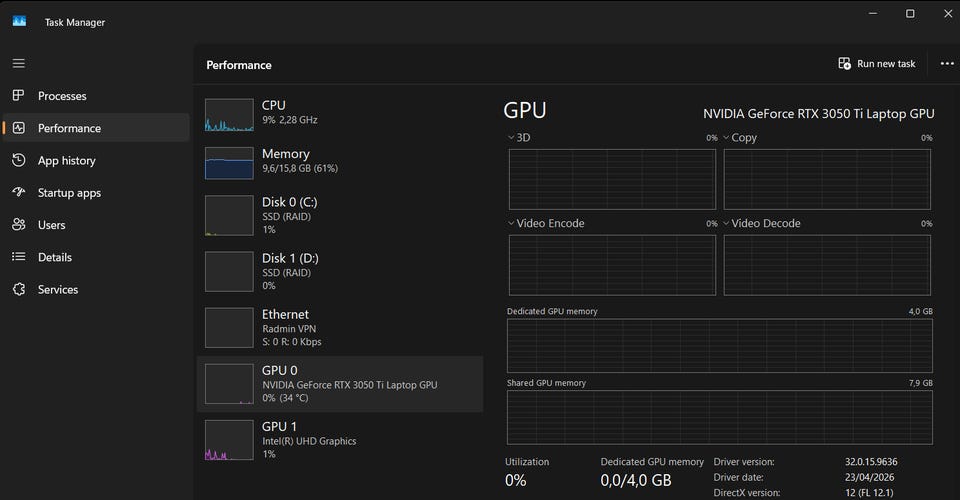Click the 0,0/4,0 GB memory value
Viewport: 960px width, 500px height.
636,480
